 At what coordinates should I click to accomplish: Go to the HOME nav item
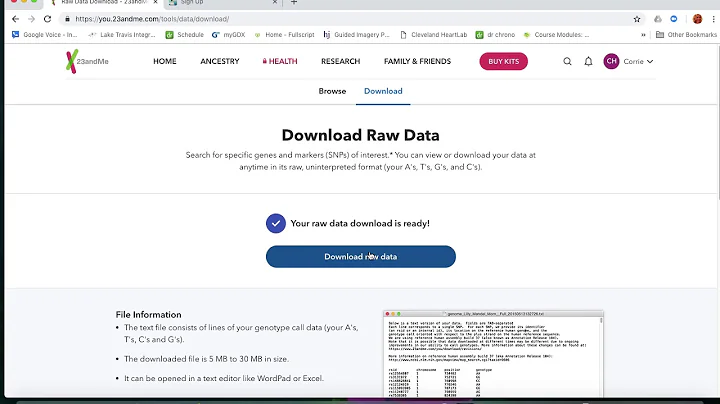click(x=165, y=61)
